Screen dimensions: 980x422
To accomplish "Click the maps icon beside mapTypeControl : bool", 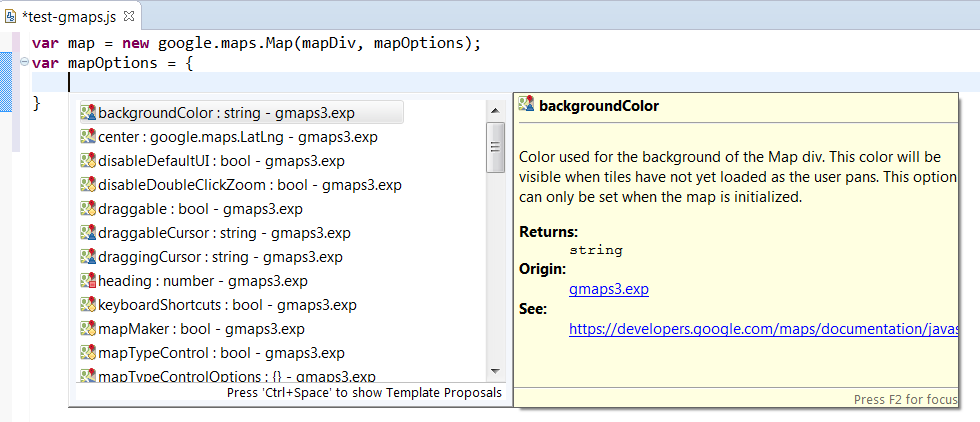I will 88,353.
